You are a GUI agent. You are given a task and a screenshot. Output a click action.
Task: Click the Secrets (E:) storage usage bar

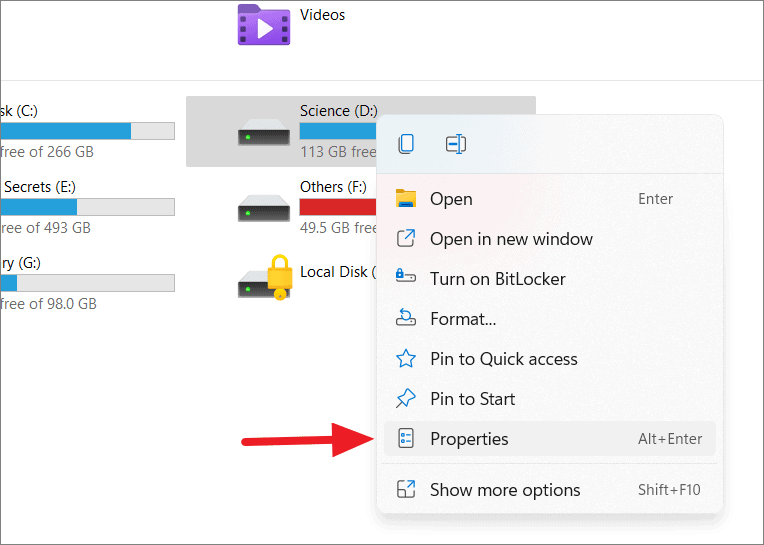[88, 207]
